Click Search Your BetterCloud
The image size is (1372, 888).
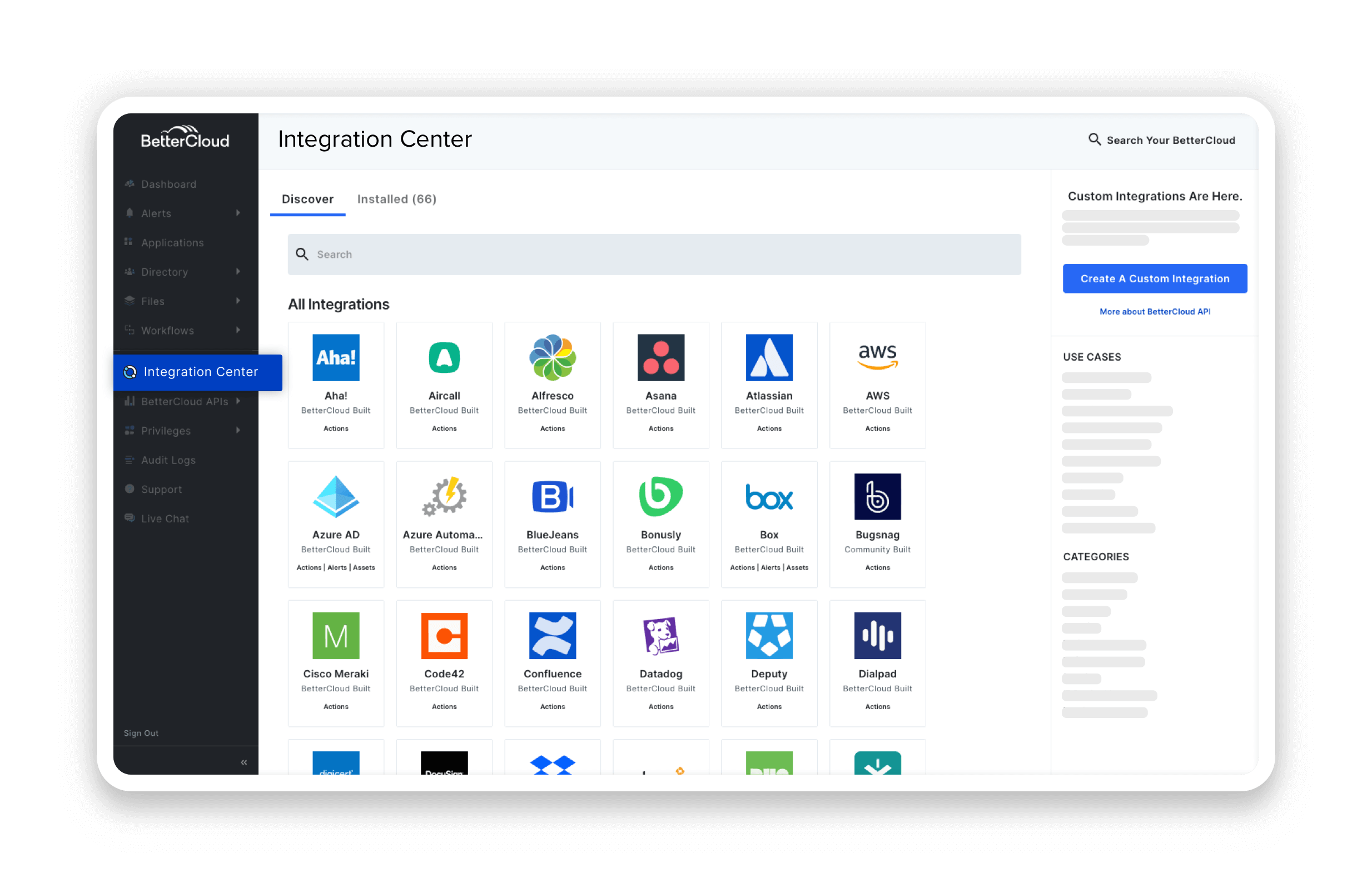pyautogui.click(x=1170, y=140)
